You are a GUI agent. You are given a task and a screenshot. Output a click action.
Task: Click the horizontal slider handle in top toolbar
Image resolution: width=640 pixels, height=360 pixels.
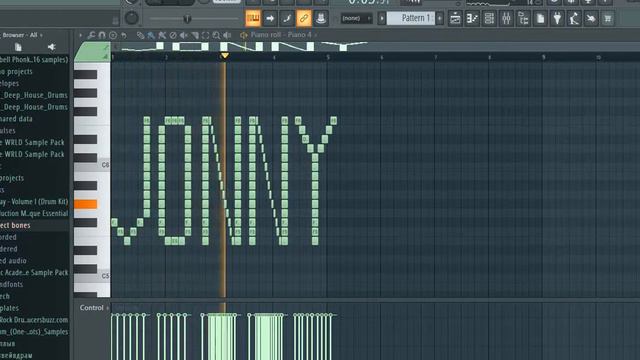tap(187, 18)
